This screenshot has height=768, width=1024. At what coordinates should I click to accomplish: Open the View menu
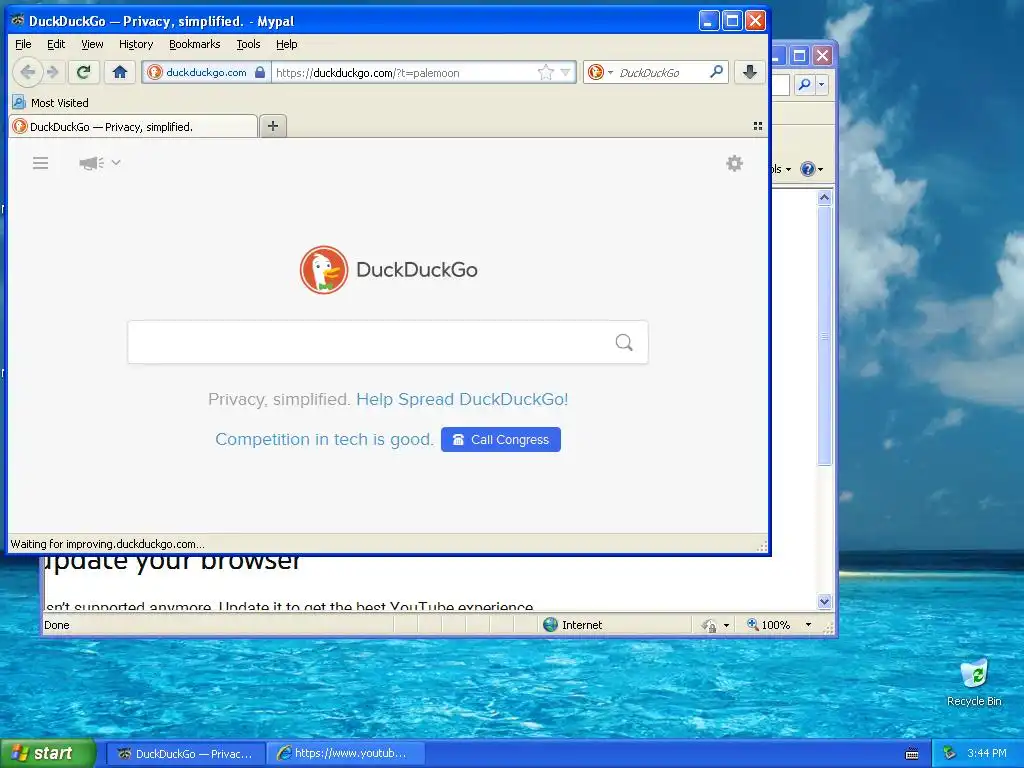pos(92,44)
